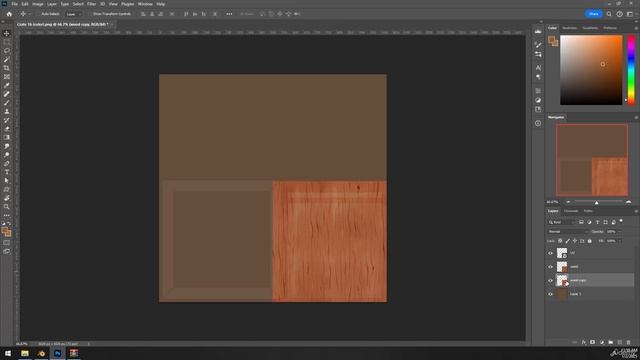Image resolution: width=640 pixels, height=360 pixels.
Task: Select the Lasso tool
Action: click(x=7, y=51)
